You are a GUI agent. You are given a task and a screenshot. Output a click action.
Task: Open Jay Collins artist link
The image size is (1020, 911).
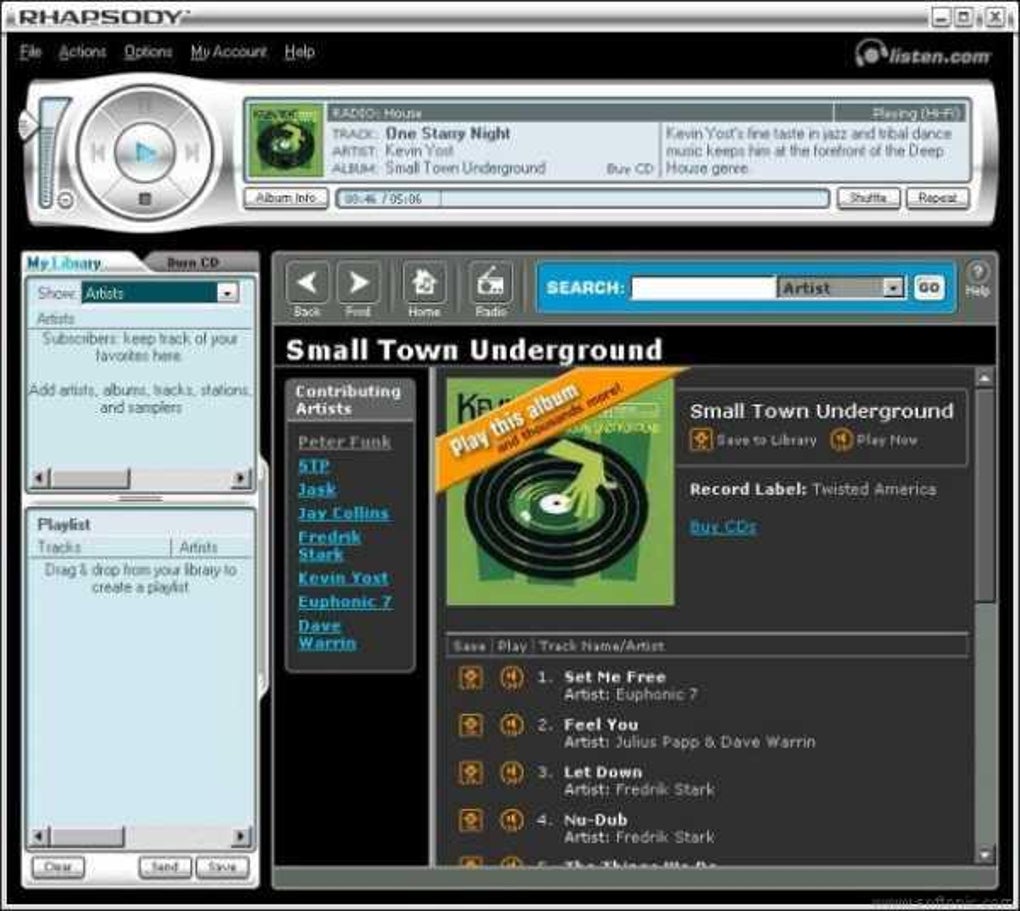click(x=343, y=513)
